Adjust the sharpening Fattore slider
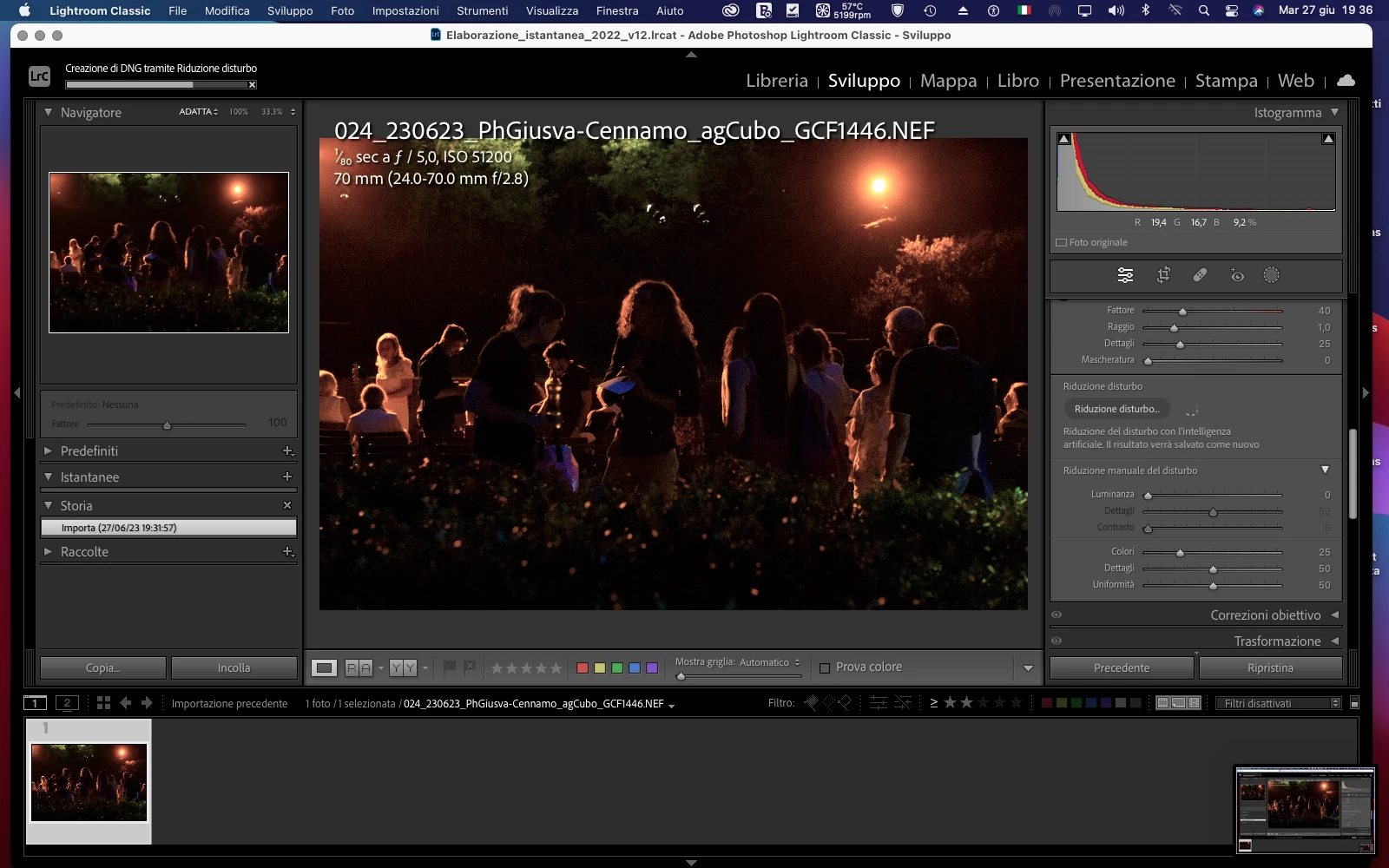The height and width of the screenshot is (868, 1389). pos(1182,311)
